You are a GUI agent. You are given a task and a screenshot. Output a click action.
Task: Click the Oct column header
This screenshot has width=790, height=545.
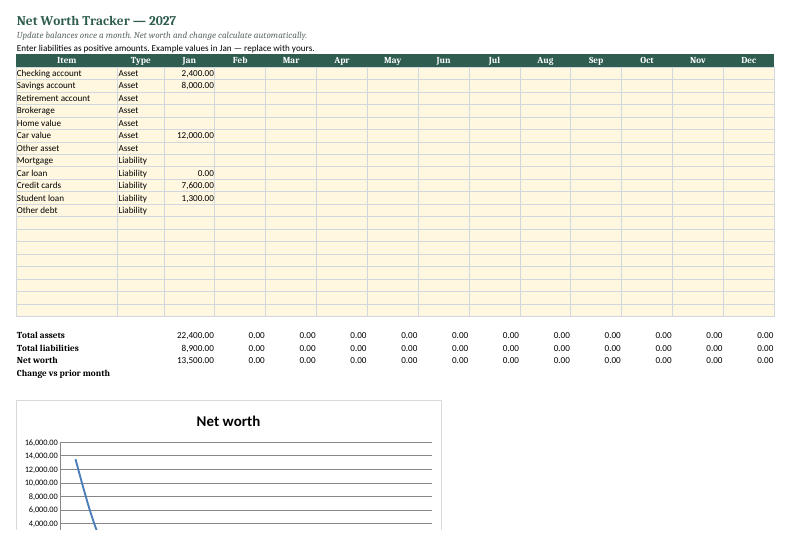pyautogui.click(x=646, y=60)
